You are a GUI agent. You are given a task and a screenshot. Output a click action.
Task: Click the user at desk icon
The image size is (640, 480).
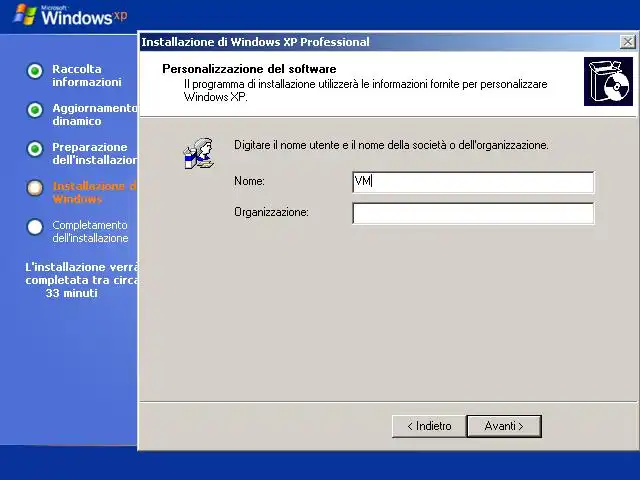point(199,153)
